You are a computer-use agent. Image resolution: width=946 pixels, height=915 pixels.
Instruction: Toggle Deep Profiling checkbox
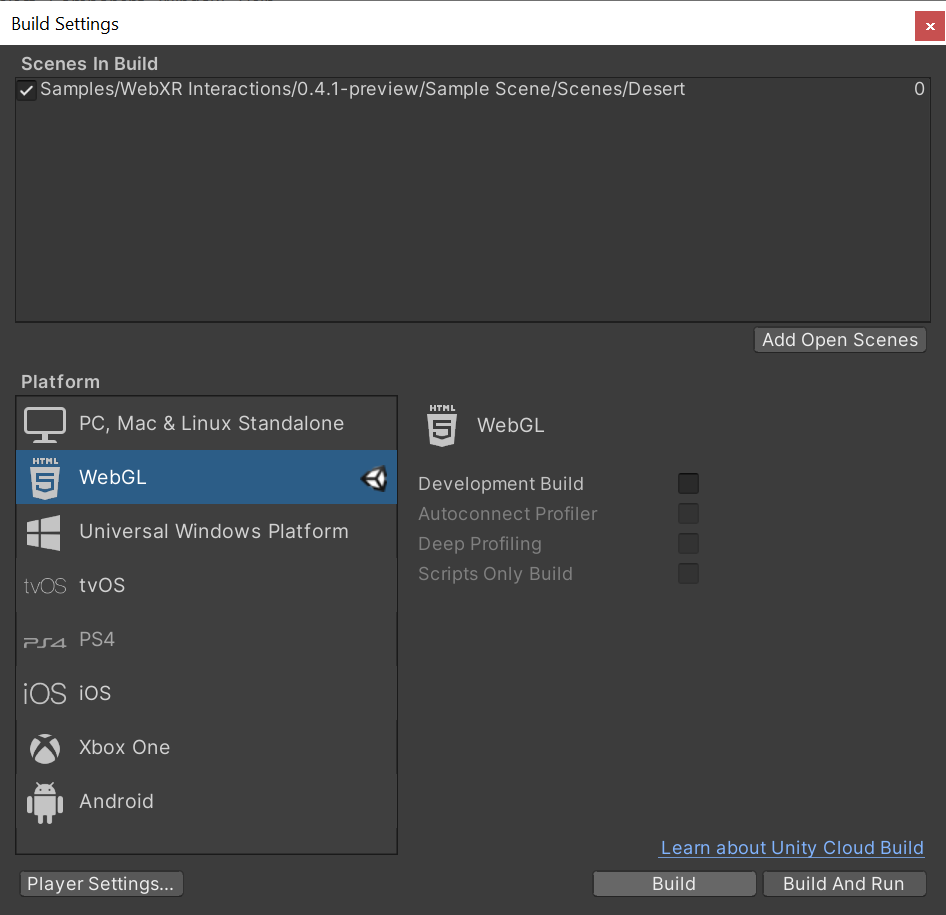point(688,543)
